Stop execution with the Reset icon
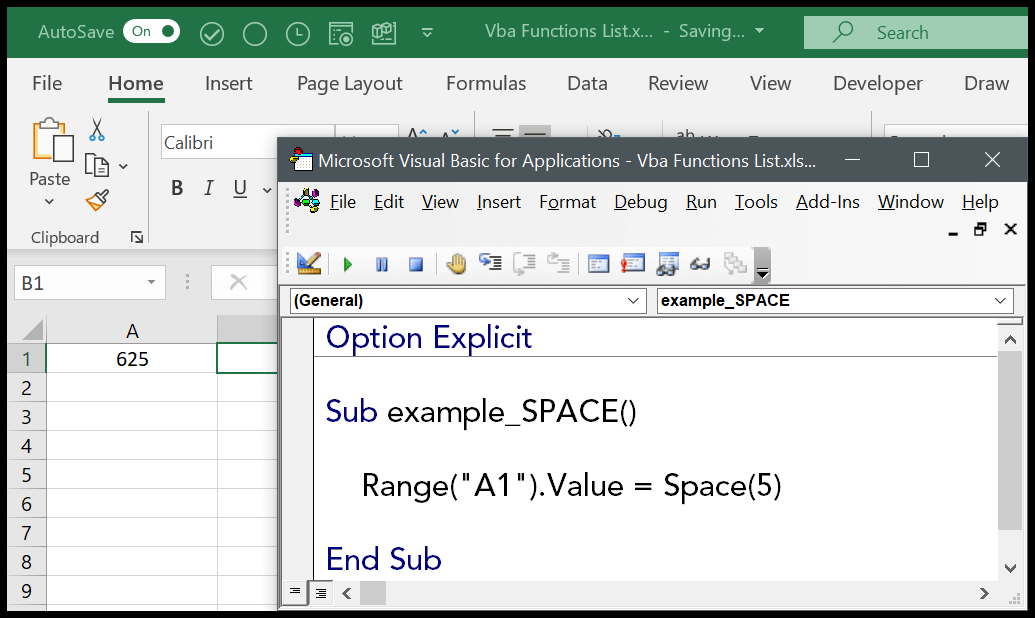1035x618 pixels. click(414, 263)
